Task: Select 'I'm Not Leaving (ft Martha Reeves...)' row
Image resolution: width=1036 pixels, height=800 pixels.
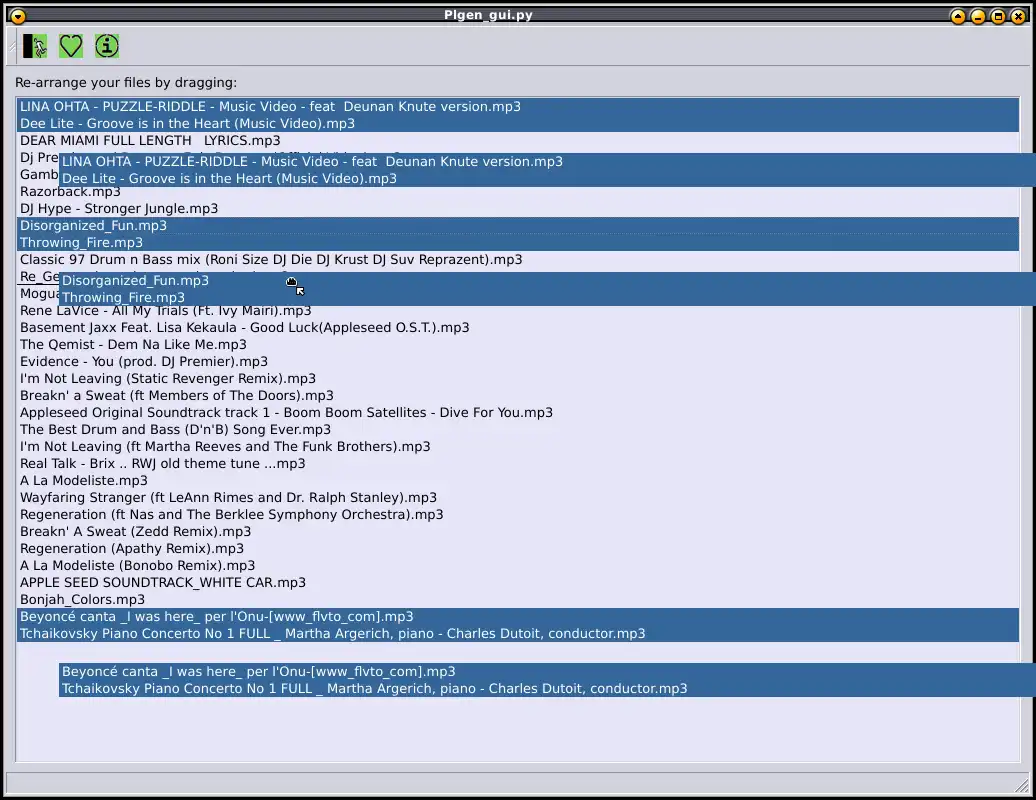Action: coord(518,447)
